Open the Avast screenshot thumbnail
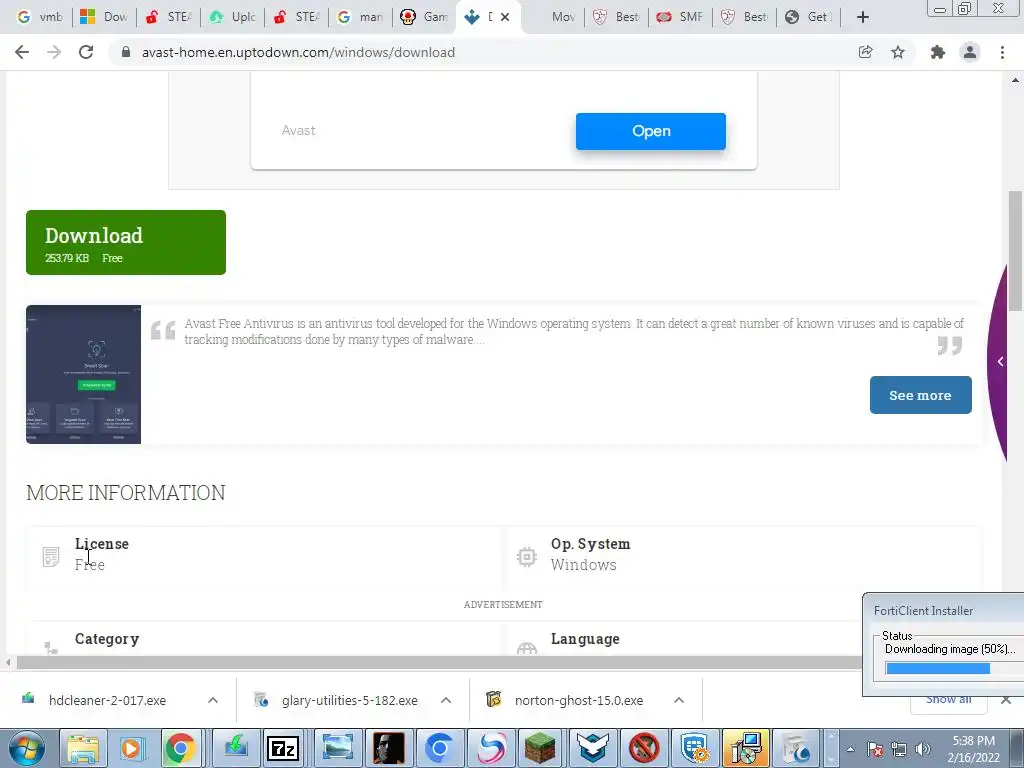The image size is (1024, 768). [x=84, y=374]
